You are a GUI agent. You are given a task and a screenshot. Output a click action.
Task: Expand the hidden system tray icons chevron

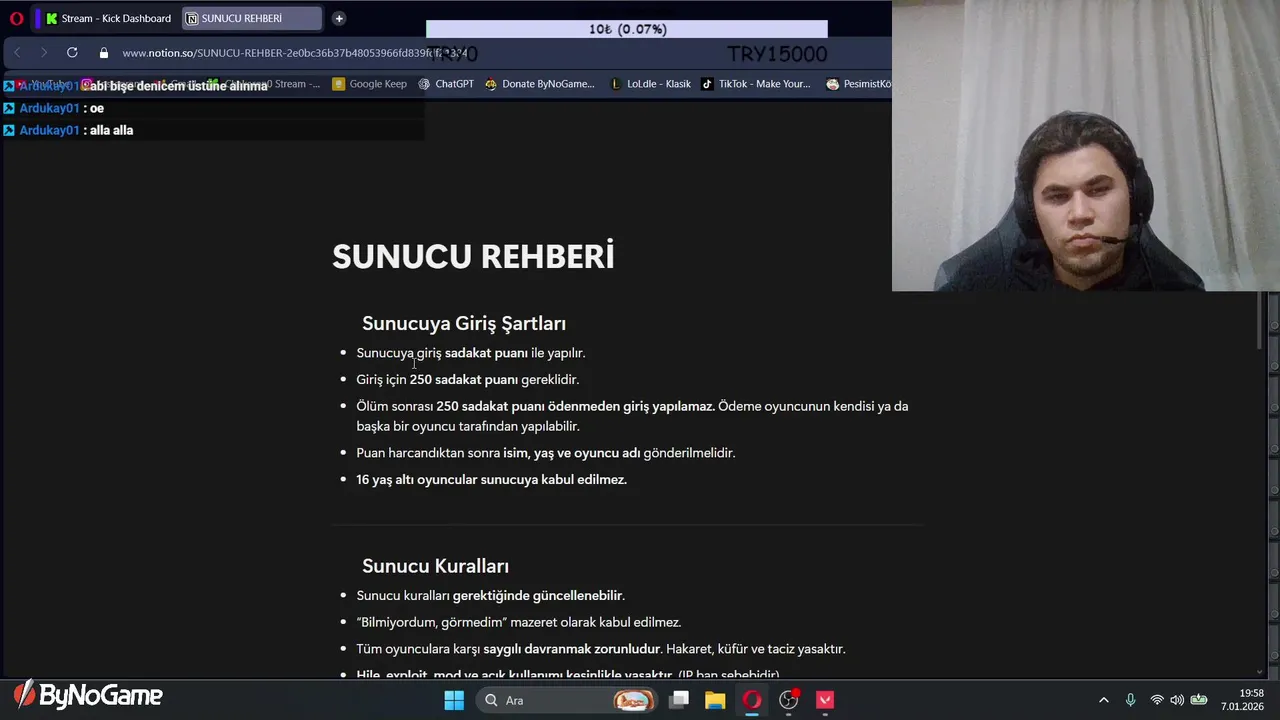[x=1104, y=700]
